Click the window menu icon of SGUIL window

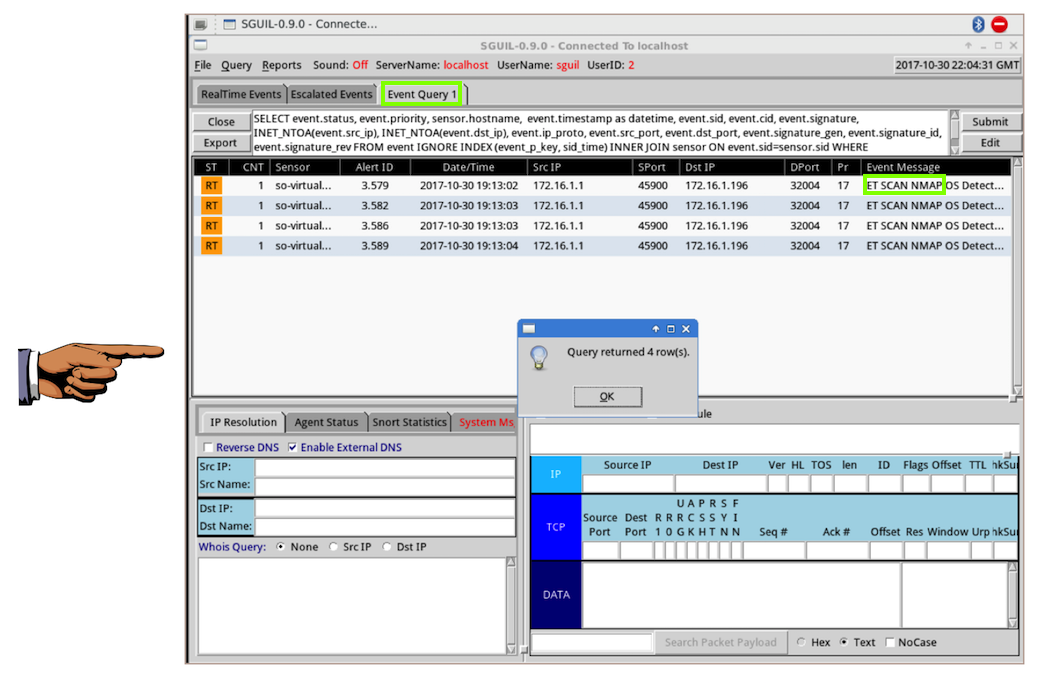[201, 45]
